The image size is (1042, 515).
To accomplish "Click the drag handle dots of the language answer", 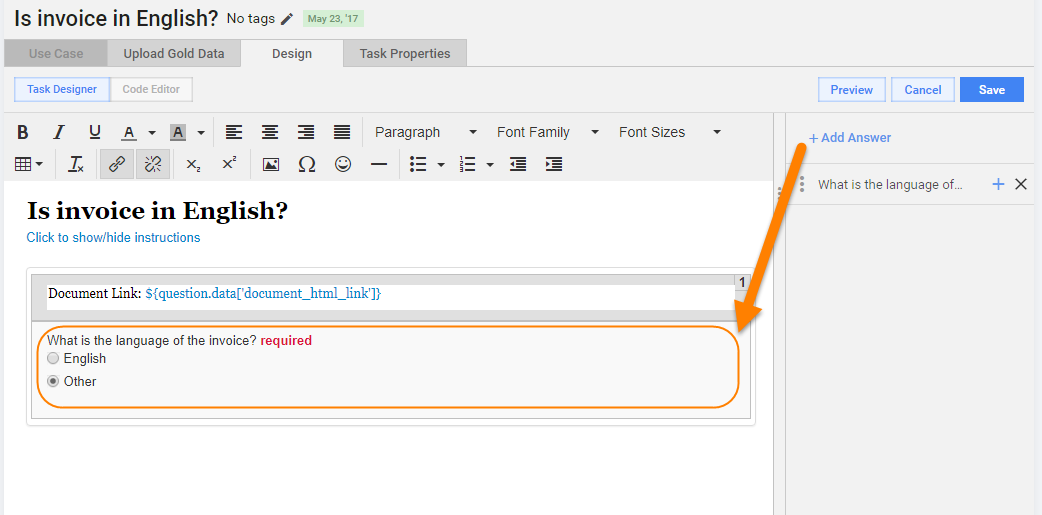I will [x=802, y=185].
